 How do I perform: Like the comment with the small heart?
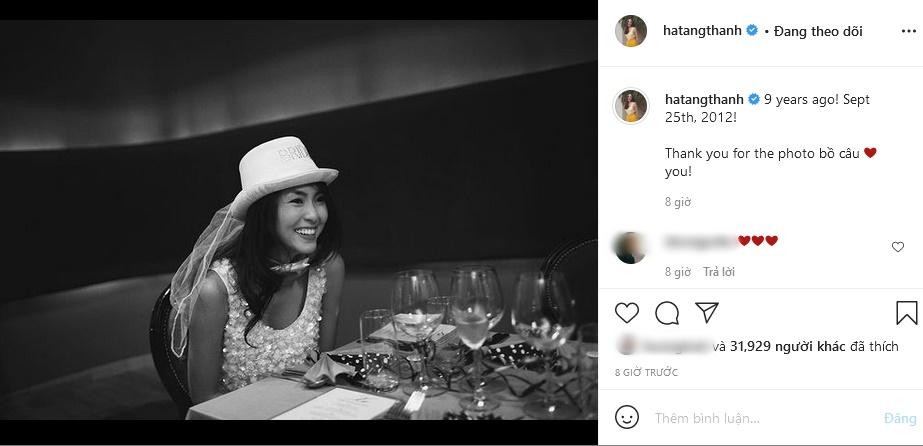(x=897, y=247)
